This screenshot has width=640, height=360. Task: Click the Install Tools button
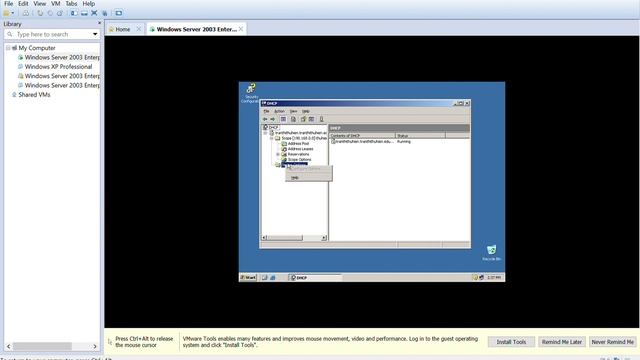point(511,342)
